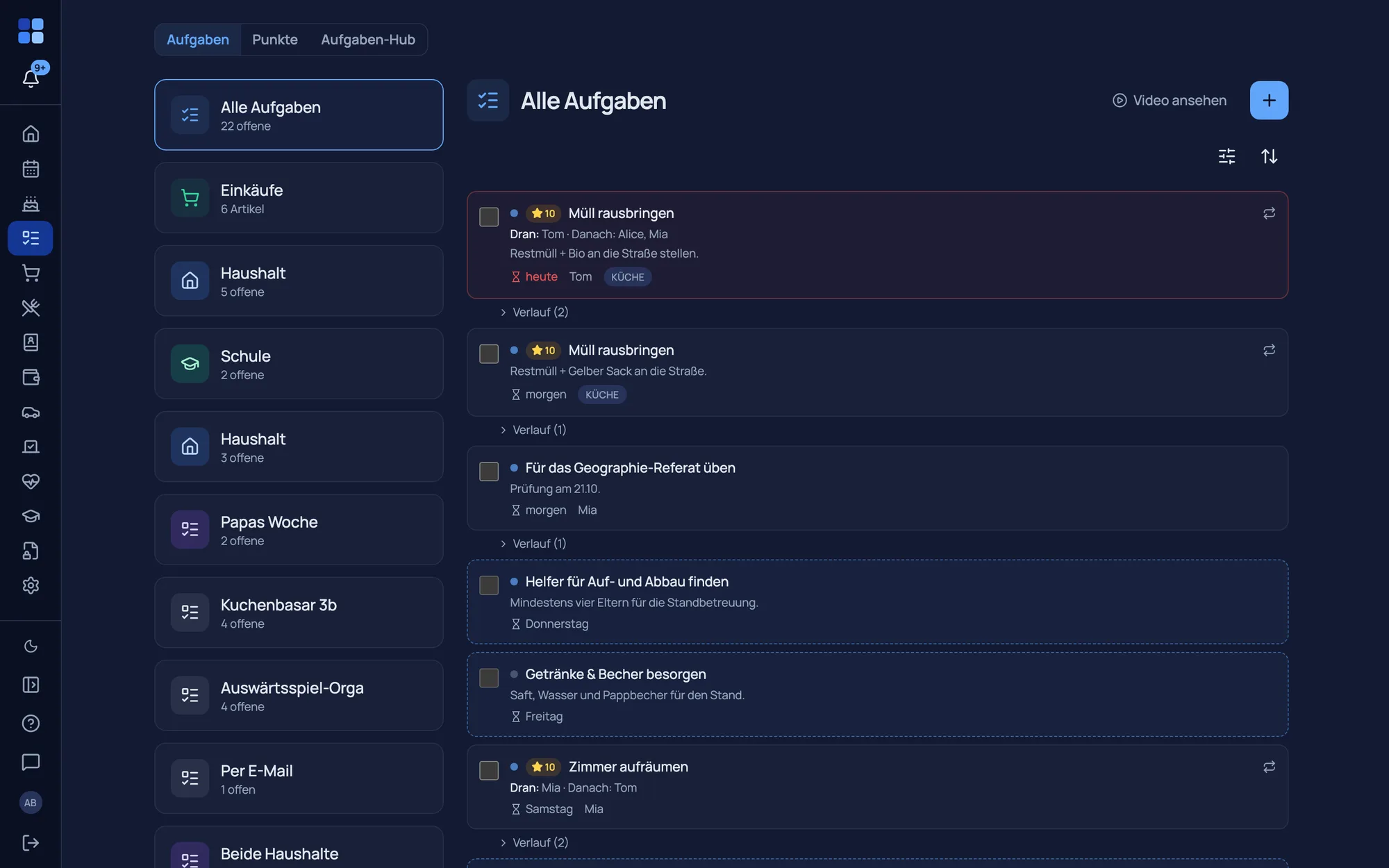Click repeat icon on Zimmer aufräumen task

1269,767
